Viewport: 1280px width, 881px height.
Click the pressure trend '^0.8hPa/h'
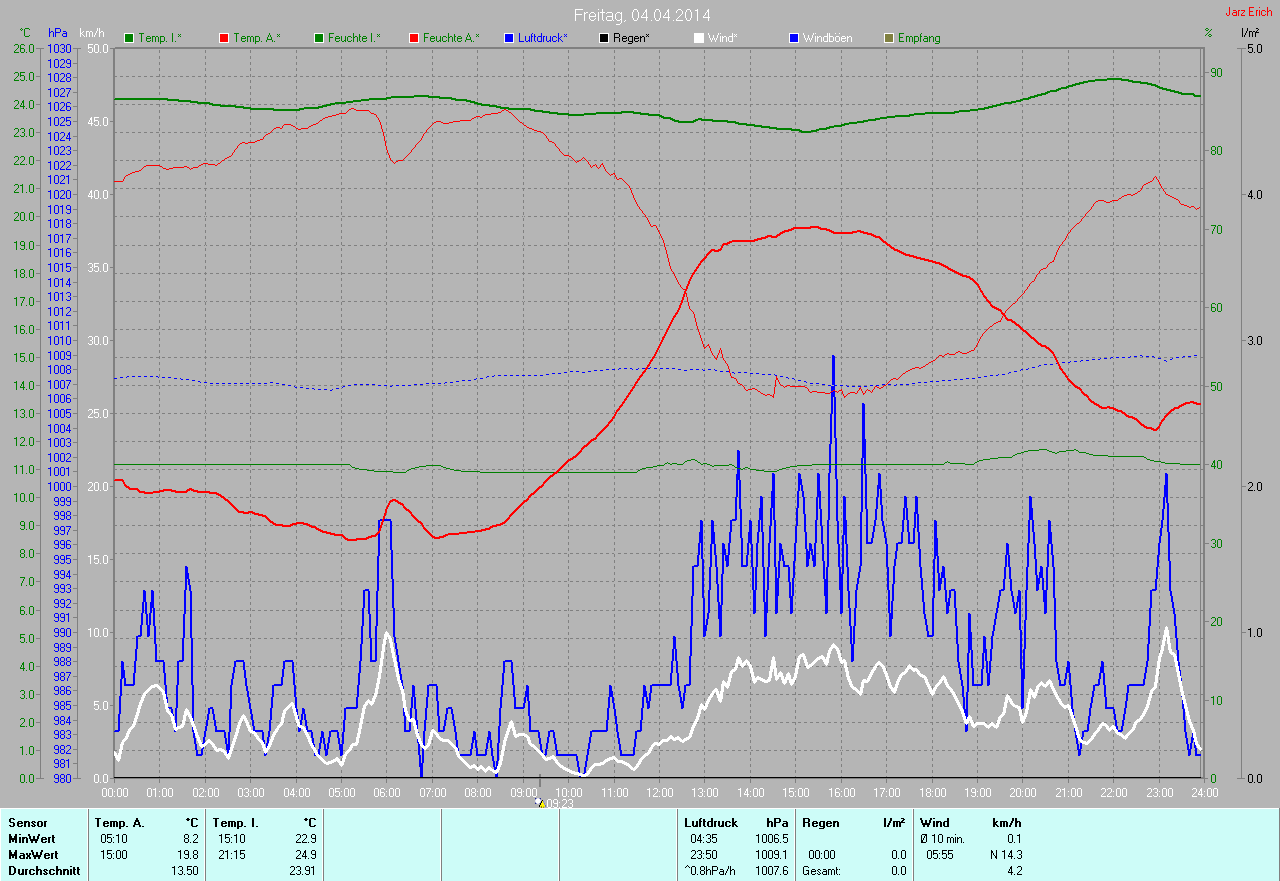click(709, 871)
